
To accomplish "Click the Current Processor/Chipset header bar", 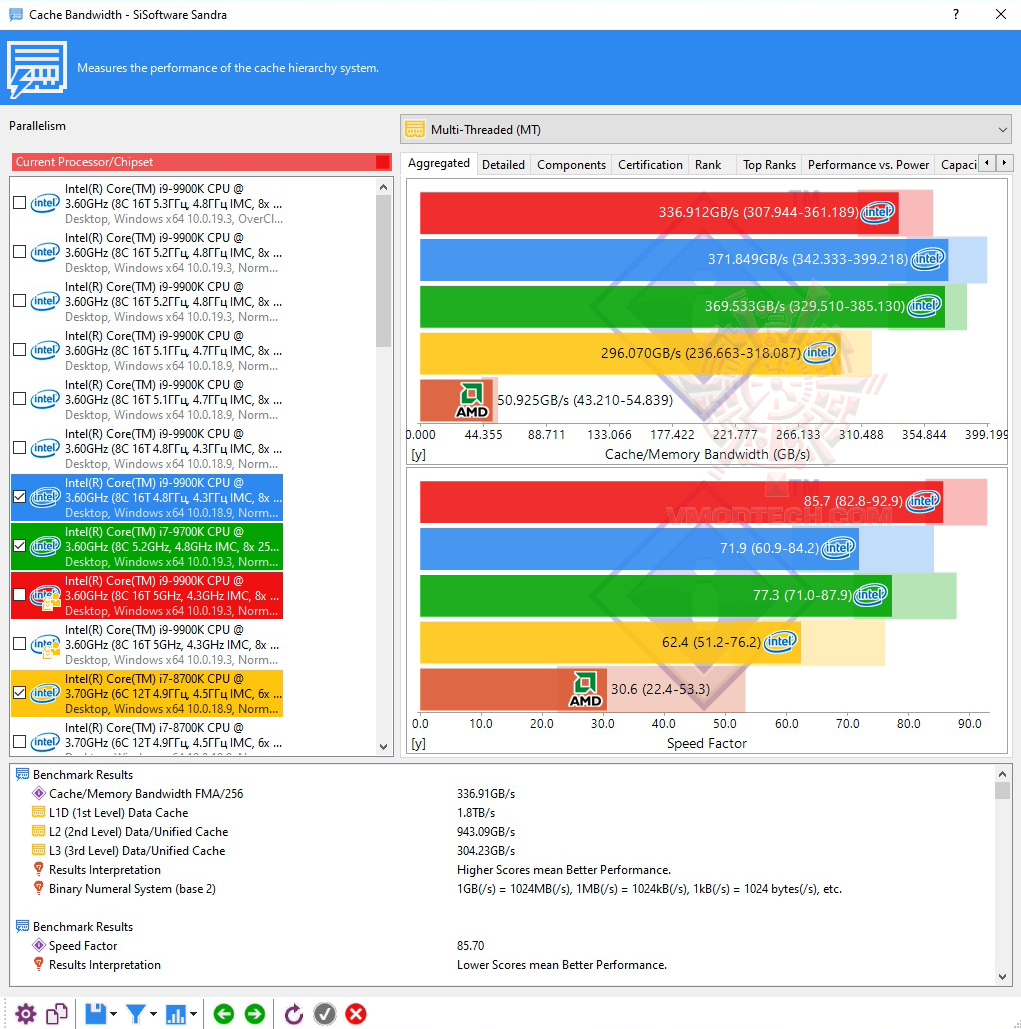I will point(201,161).
